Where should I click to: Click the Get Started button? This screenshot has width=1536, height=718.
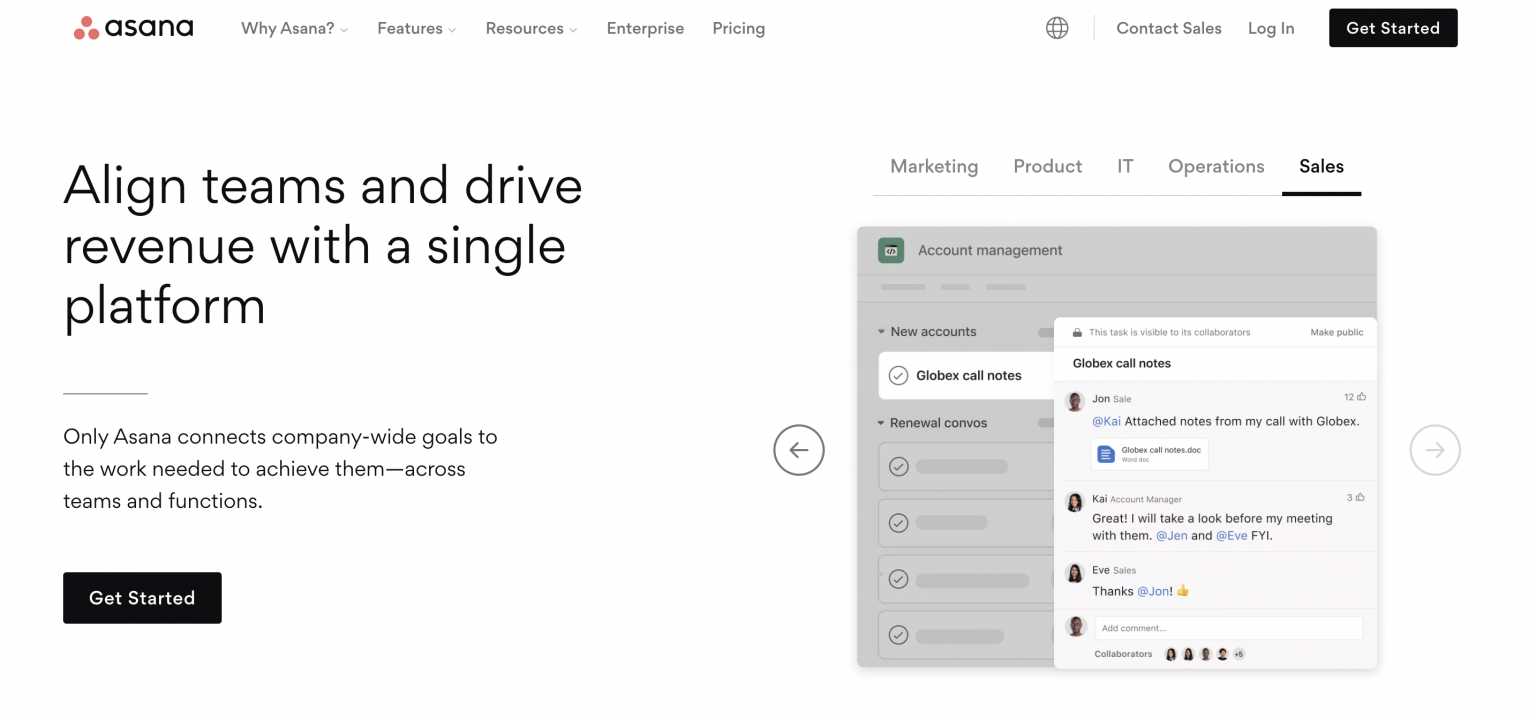click(142, 597)
